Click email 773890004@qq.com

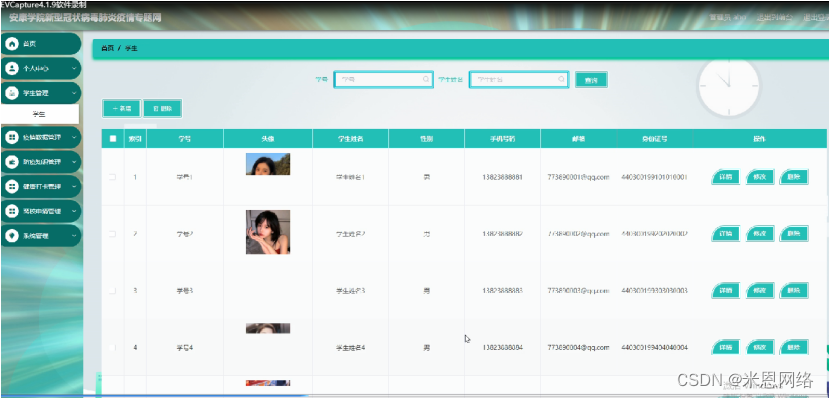pos(578,348)
